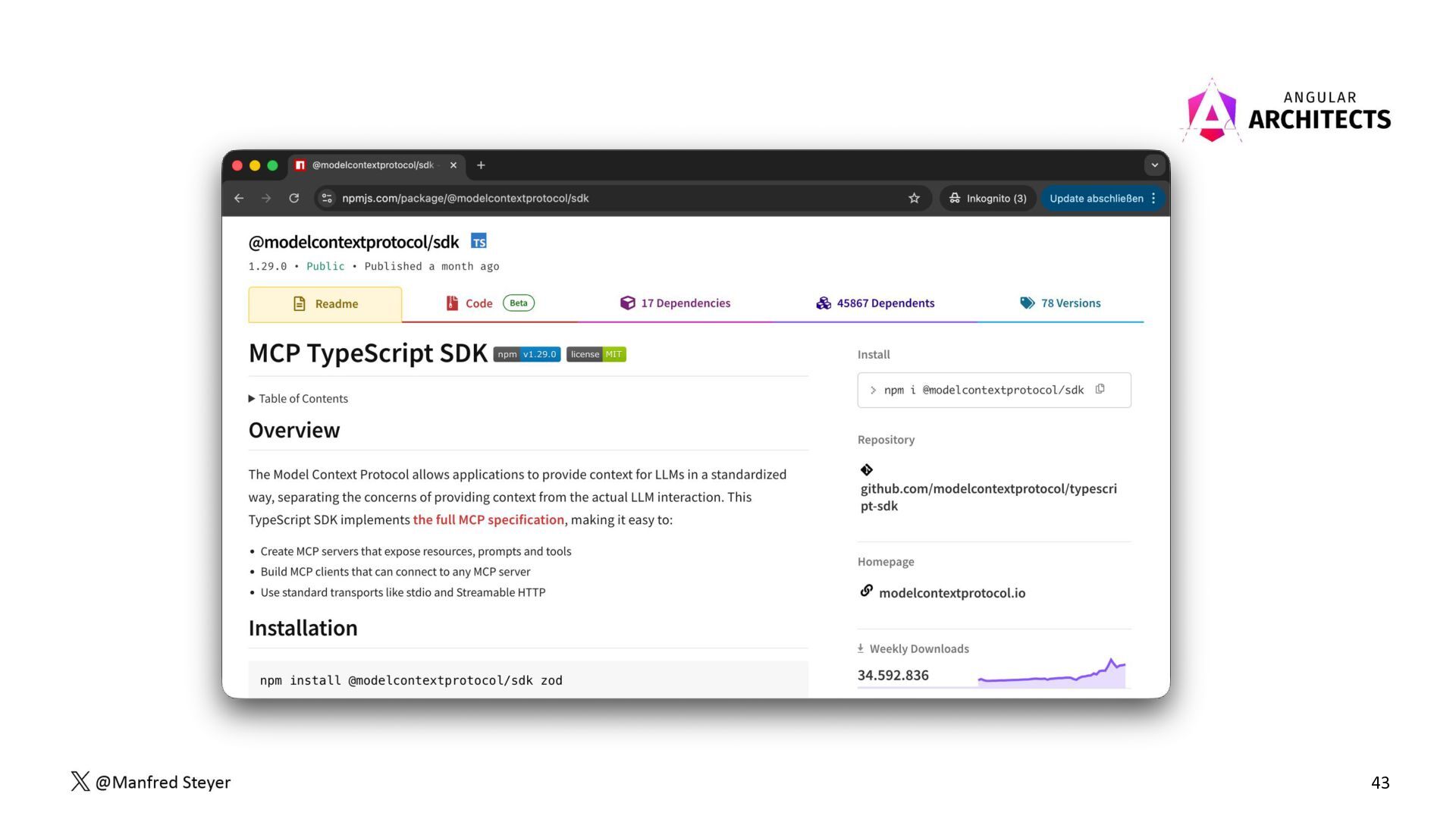Bookmark page with the star icon
The height and width of the screenshot is (819, 1456).
pyautogui.click(x=914, y=198)
